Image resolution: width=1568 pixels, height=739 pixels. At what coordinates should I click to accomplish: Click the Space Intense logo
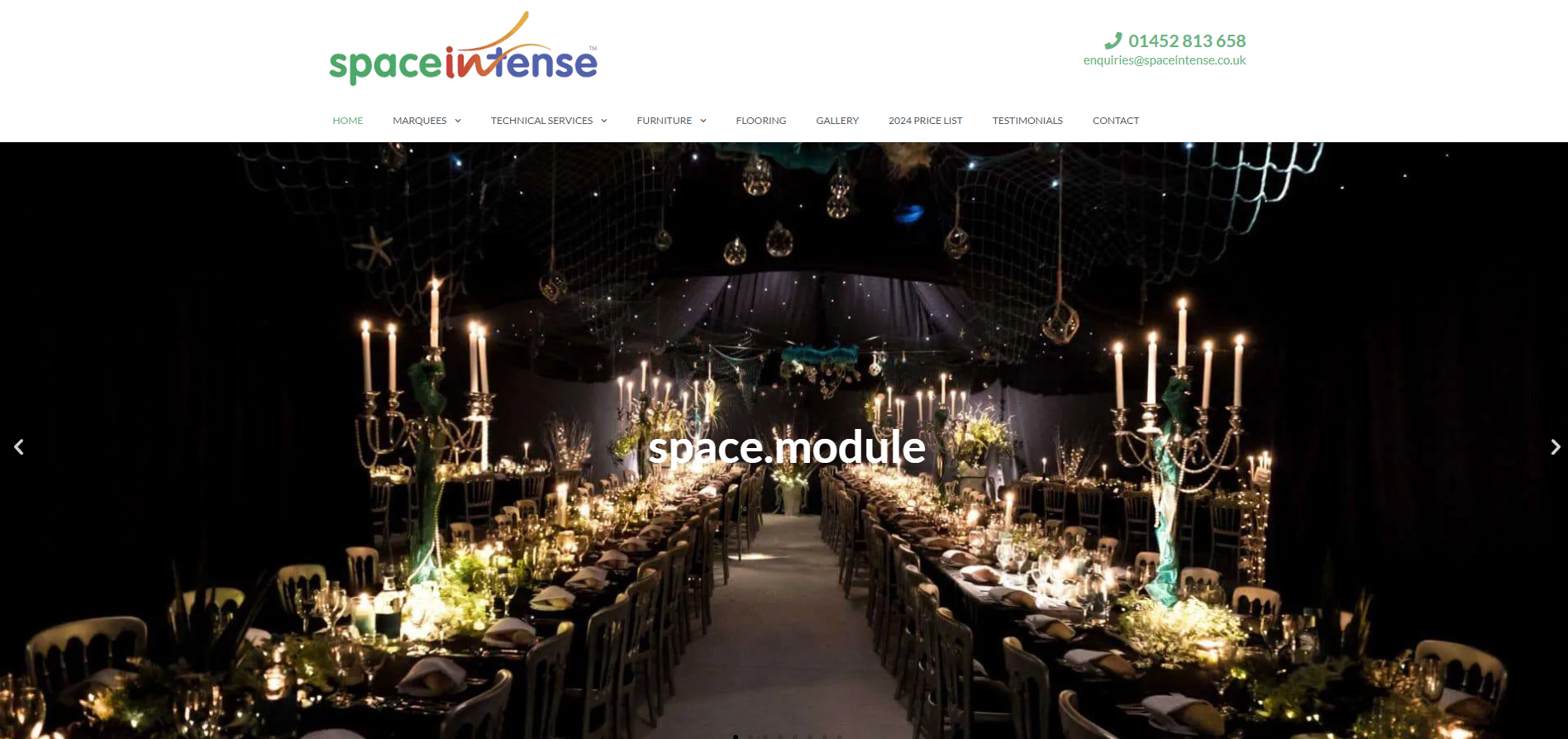click(463, 49)
